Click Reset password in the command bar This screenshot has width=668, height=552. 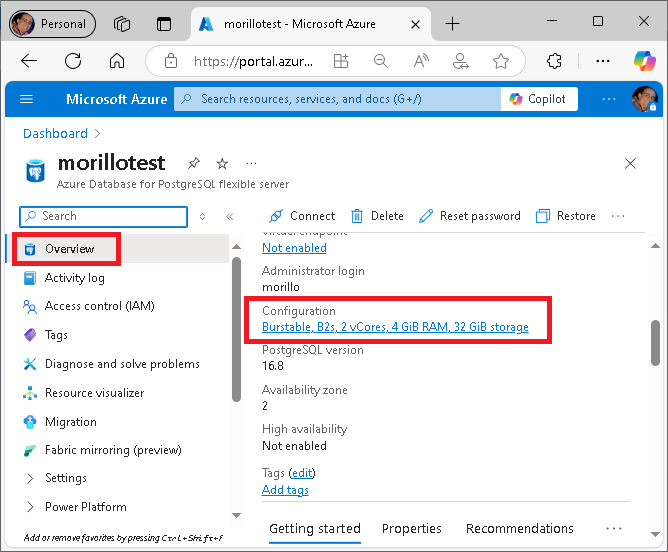(x=469, y=216)
